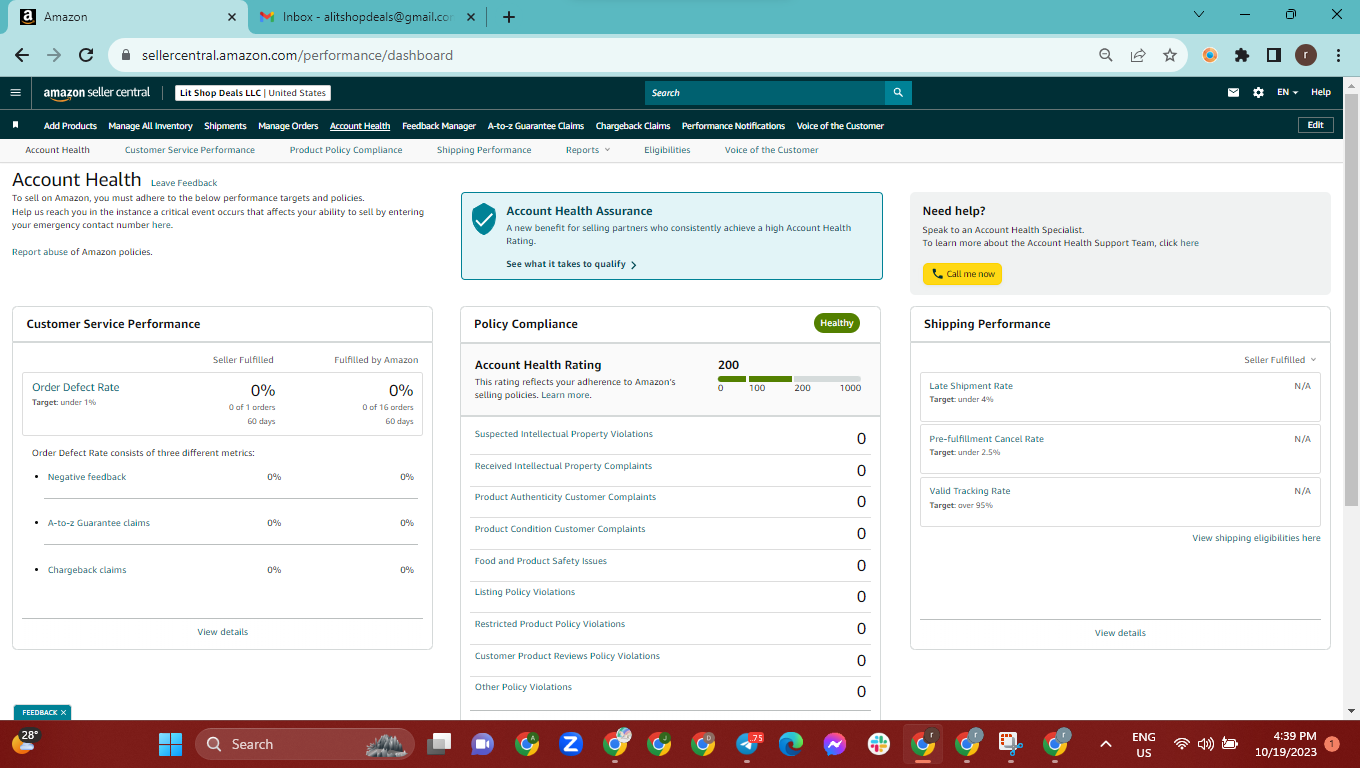Image resolution: width=1360 pixels, height=768 pixels.
Task: Click the magnifier search button in Seller Central
Action: pos(898,93)
